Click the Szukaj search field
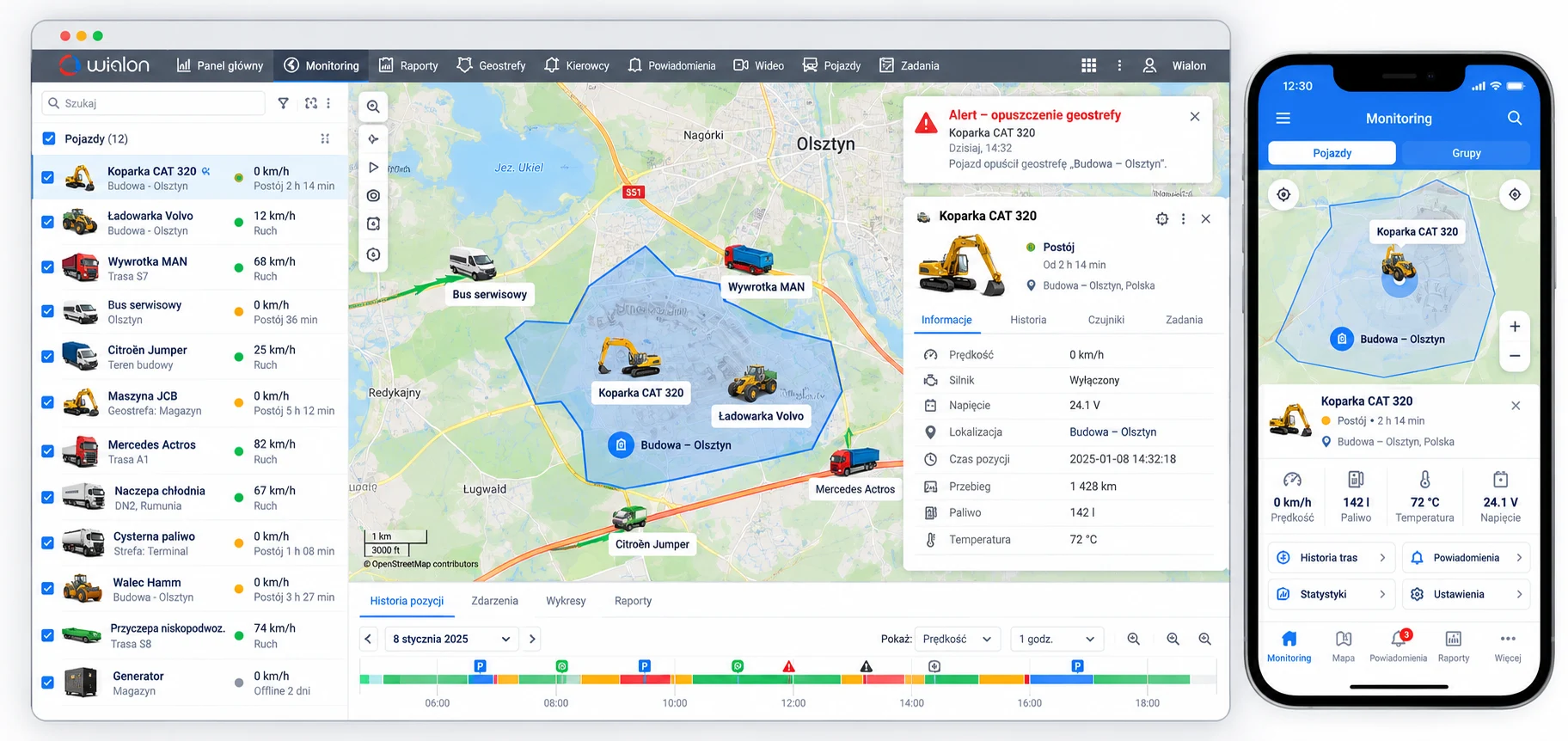The height and width of the screenshot is (741, 1568). (153, 103)
